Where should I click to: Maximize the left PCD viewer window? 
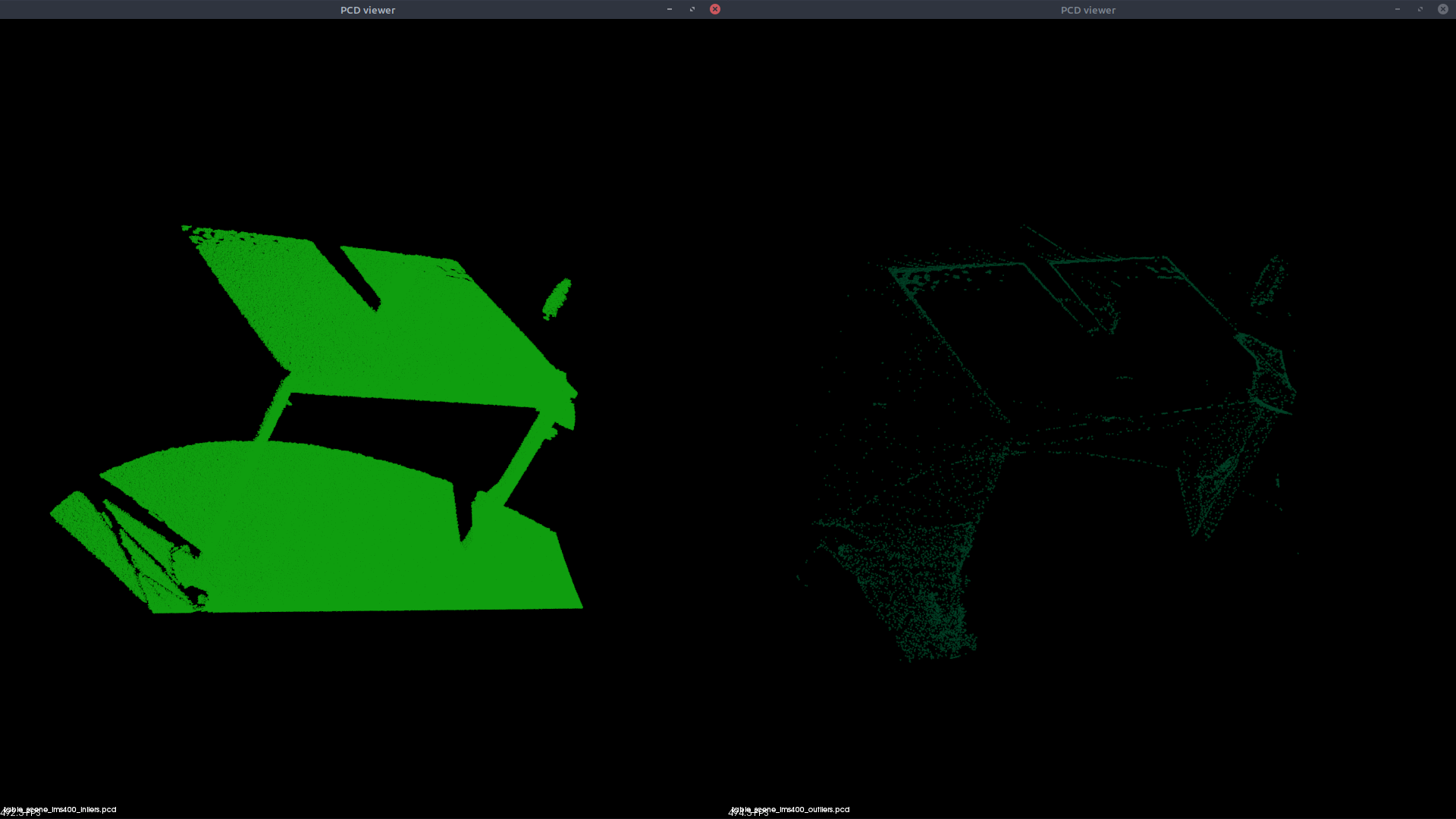pyautogui.click(x=692, y=9)
